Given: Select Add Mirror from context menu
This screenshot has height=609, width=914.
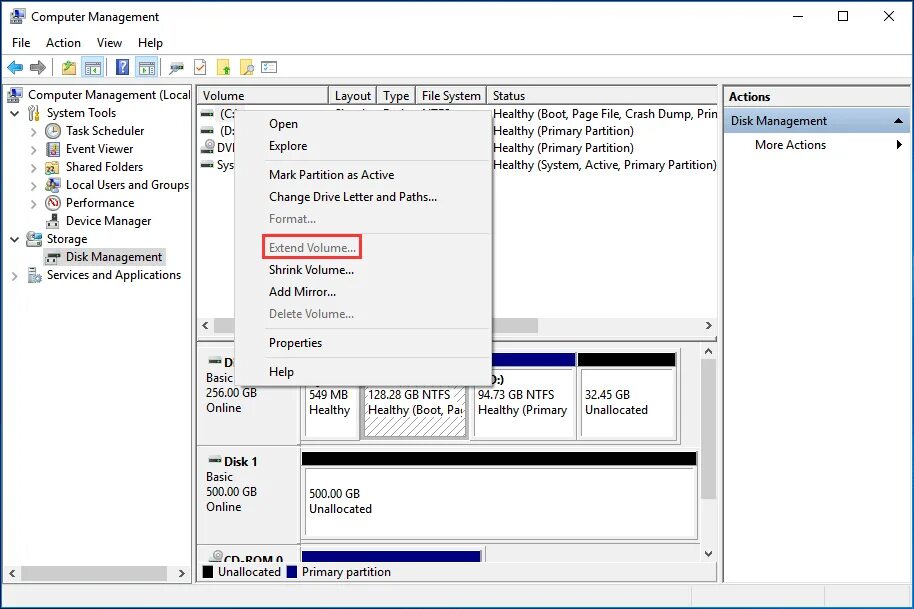Looking at the screenshot, I should pyautogui.click(x=363, y=292).
